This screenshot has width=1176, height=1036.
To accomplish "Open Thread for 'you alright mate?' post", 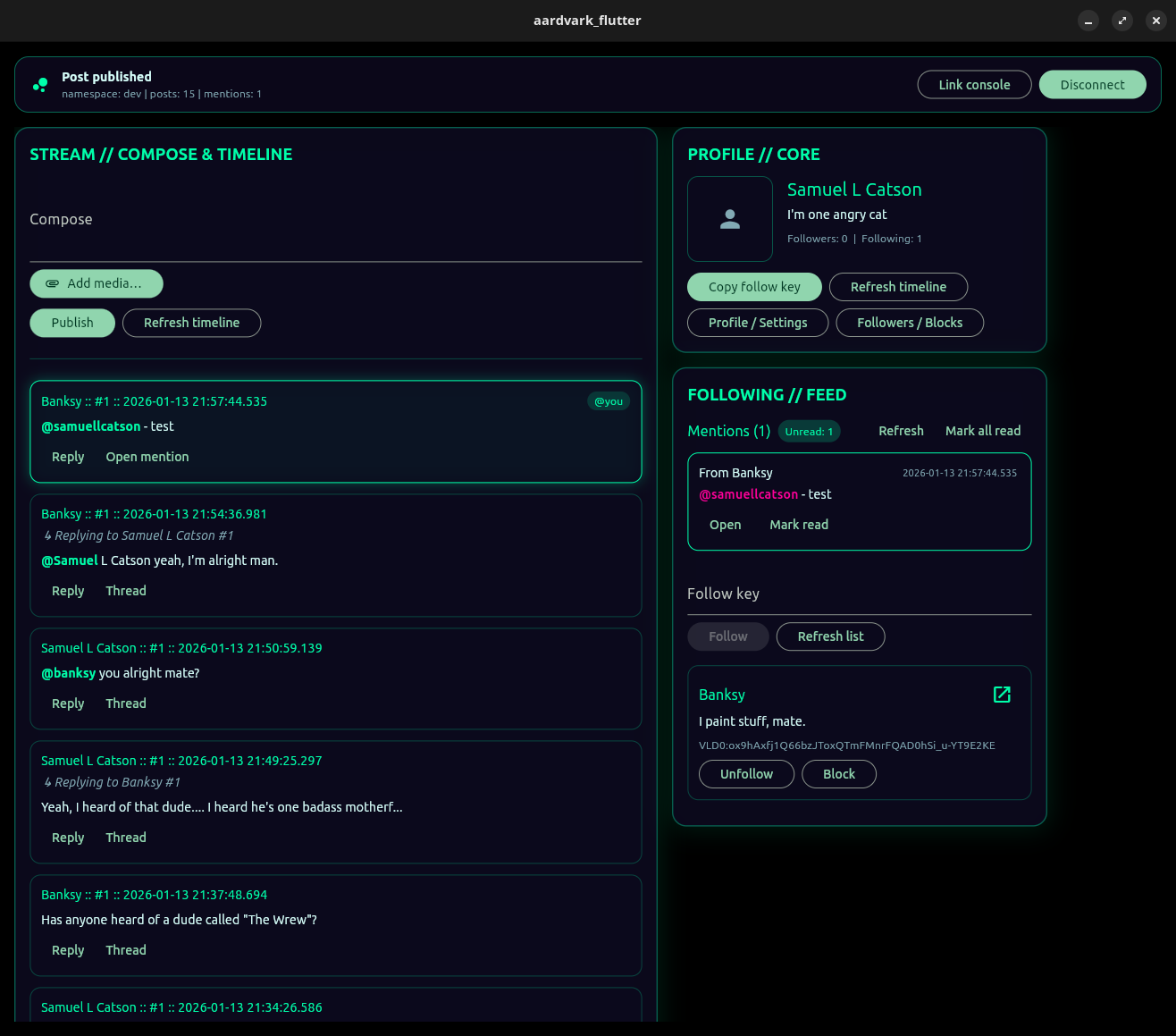I will coord(126,703).
